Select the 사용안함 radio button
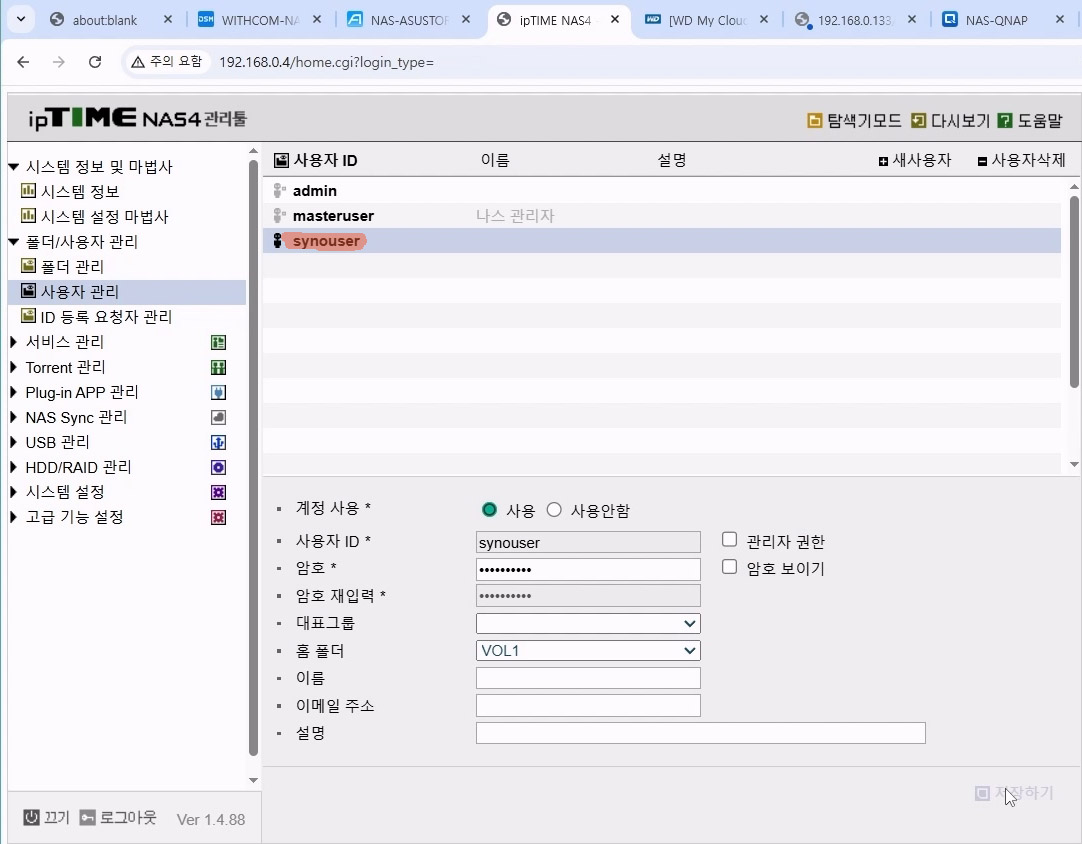 coord(555,510)
